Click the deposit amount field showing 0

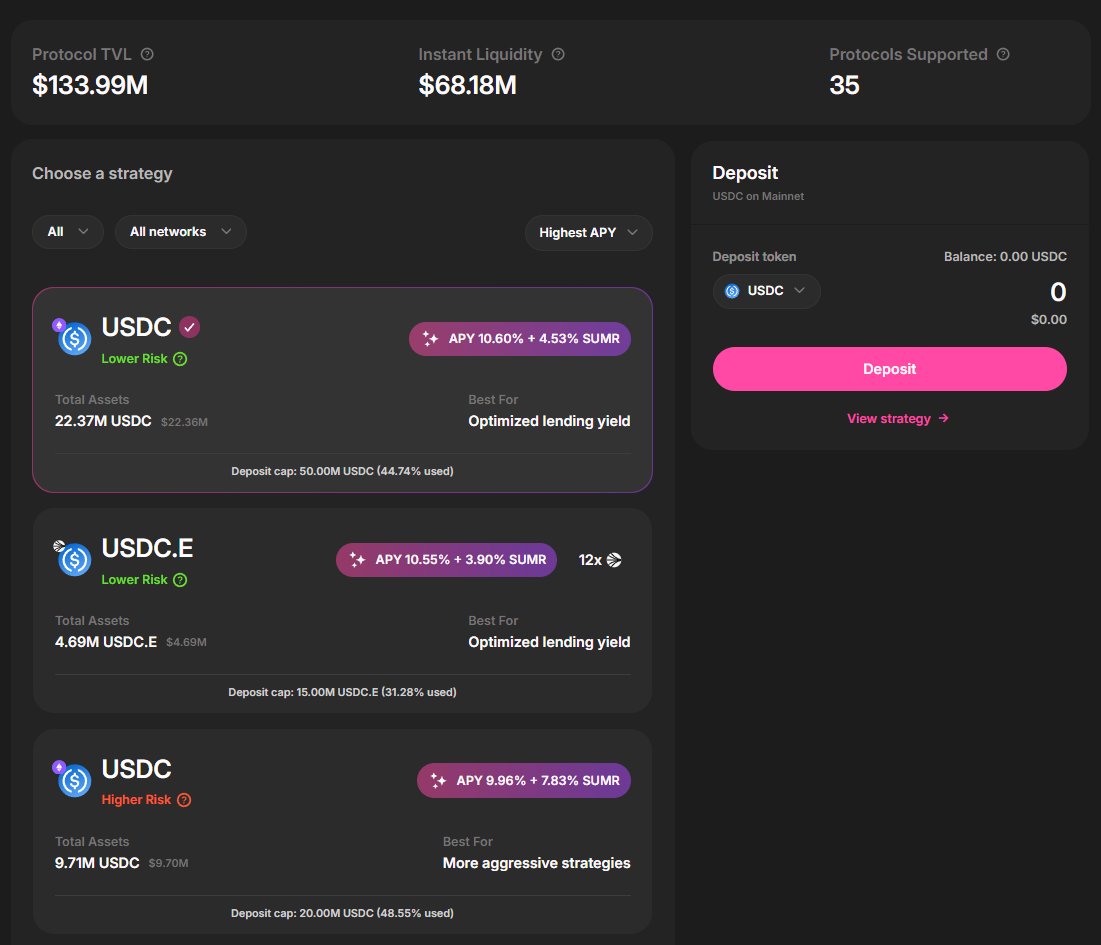point(1057,292)
